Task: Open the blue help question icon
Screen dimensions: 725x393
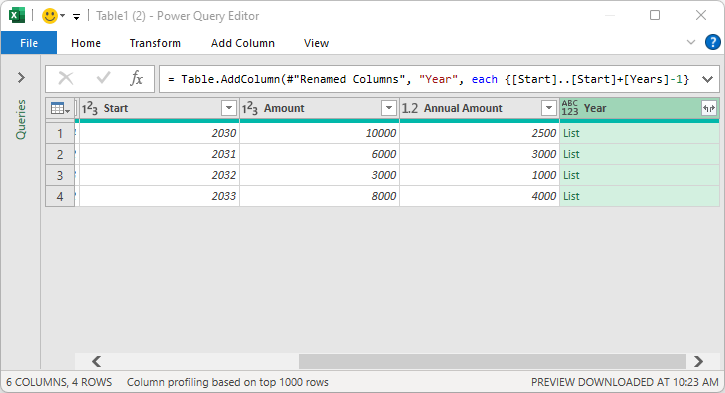Action: (713, 43)
